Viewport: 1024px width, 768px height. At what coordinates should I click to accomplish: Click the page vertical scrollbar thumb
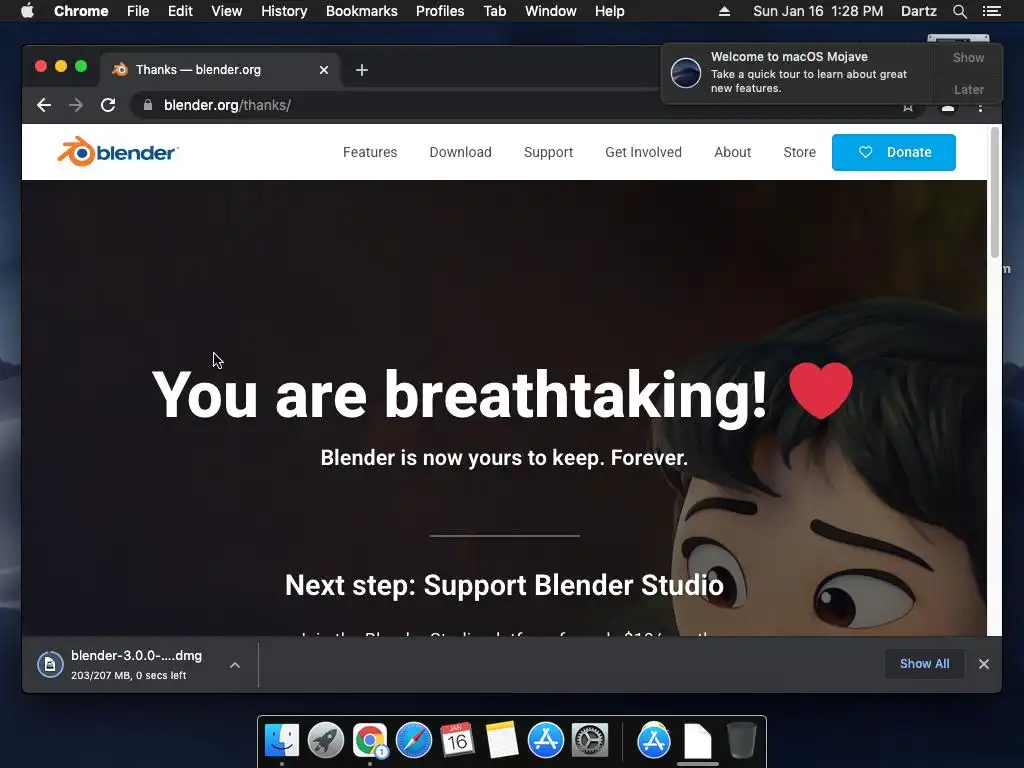995,192
